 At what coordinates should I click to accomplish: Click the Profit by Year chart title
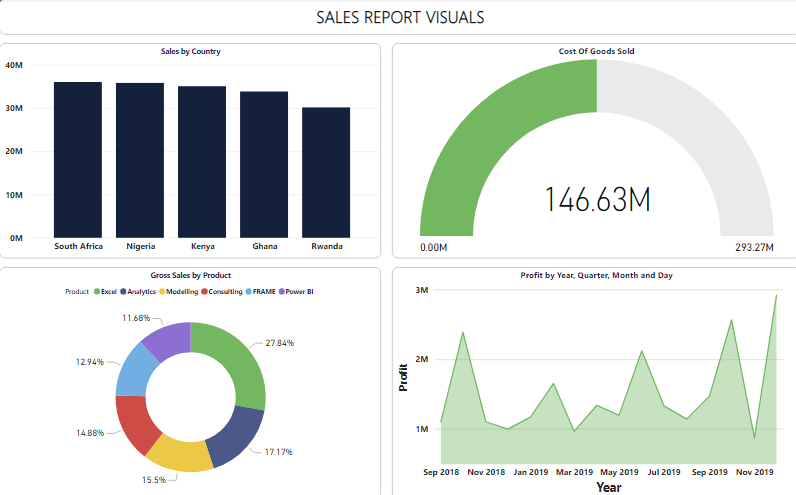596,274
